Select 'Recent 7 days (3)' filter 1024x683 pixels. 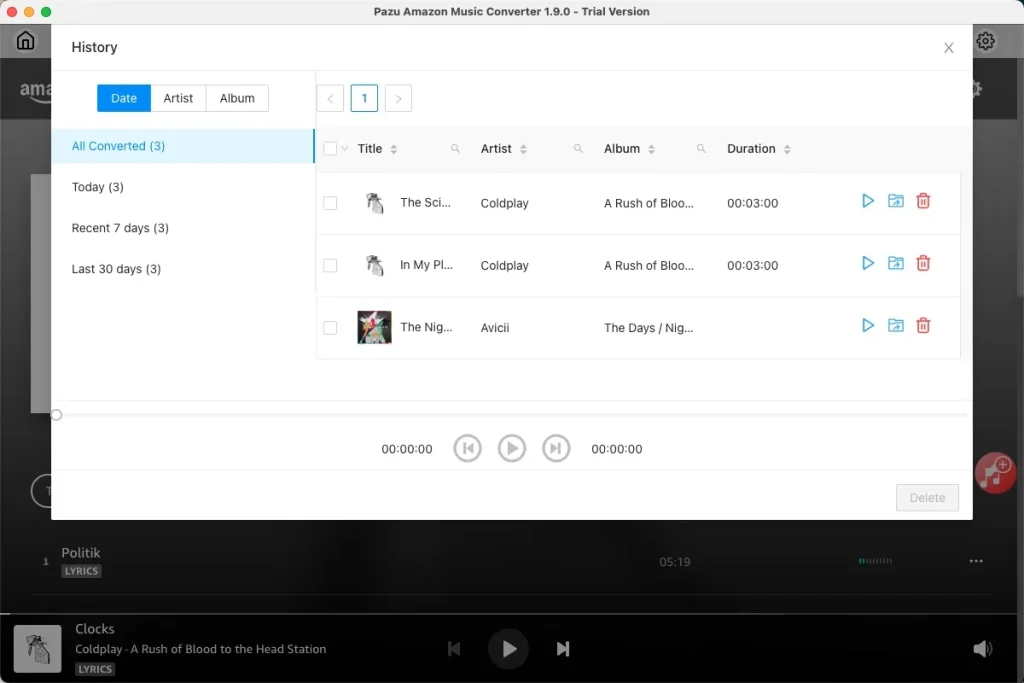(120, 227)
